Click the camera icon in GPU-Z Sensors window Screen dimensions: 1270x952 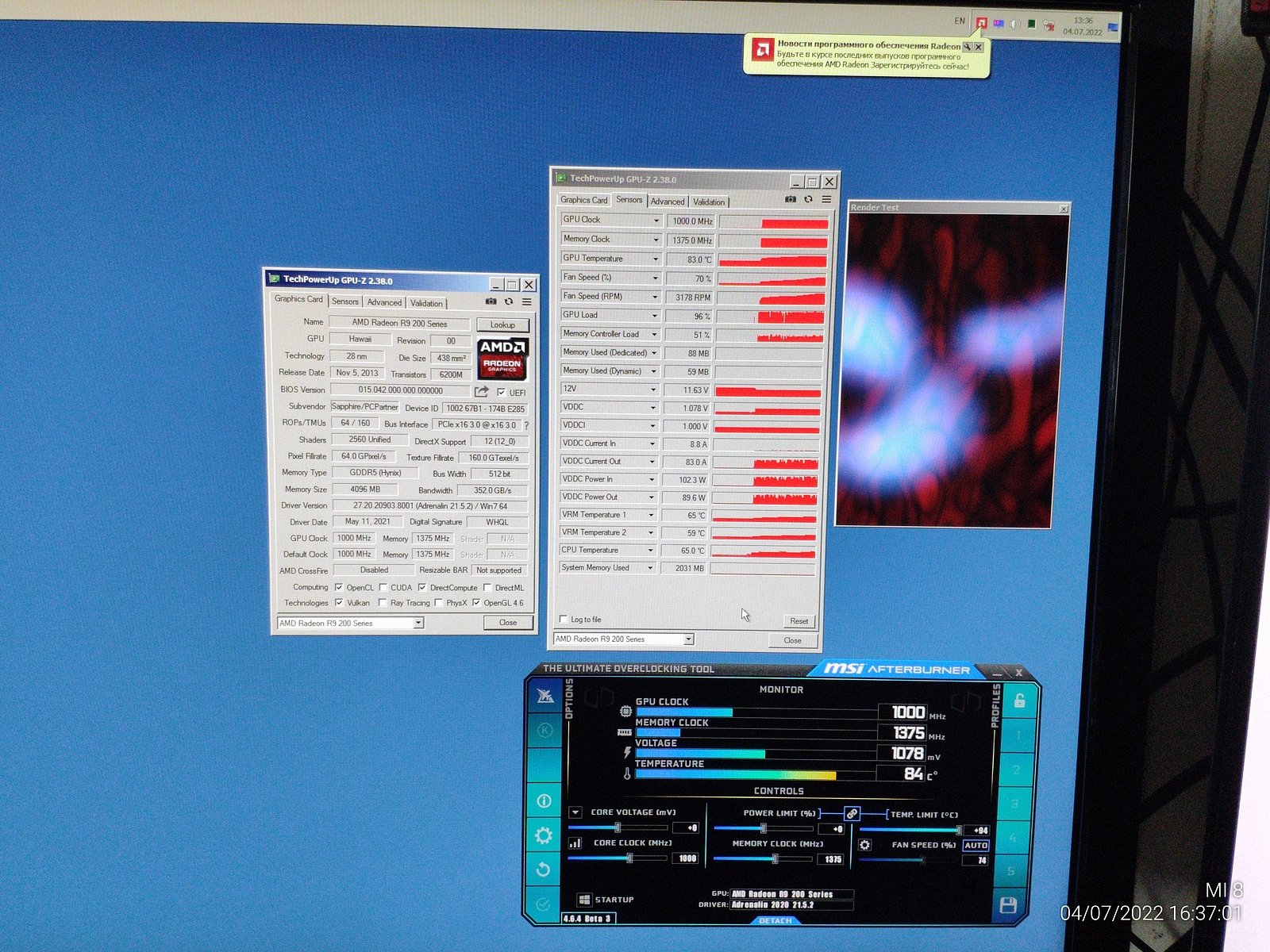(x=790, y=199)
